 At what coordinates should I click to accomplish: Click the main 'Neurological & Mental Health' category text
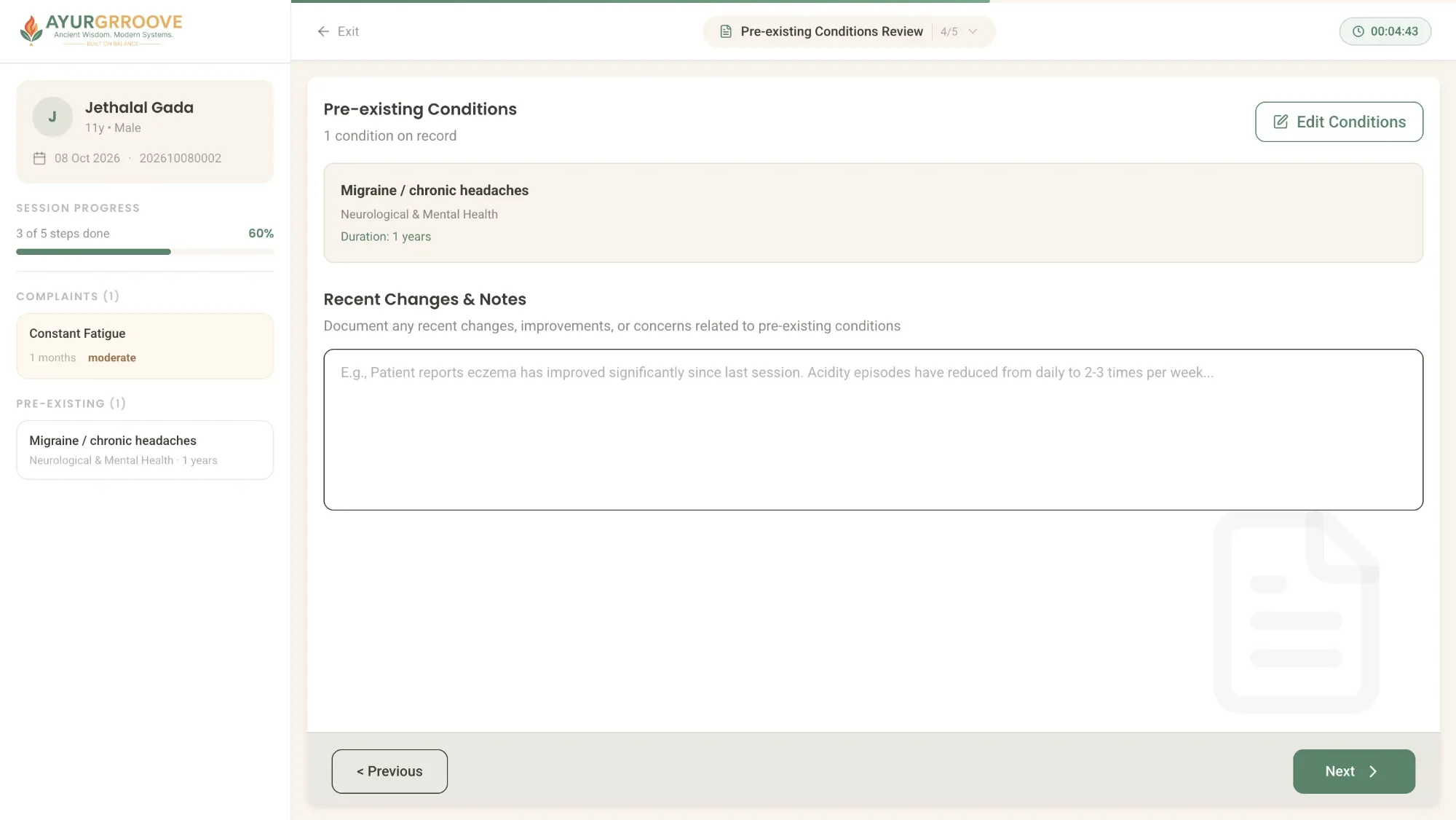click(x=419, y=214)
